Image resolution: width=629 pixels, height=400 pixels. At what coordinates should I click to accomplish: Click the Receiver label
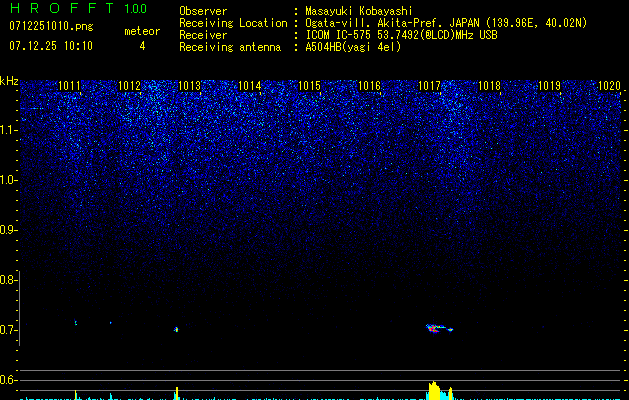point(203,35)
